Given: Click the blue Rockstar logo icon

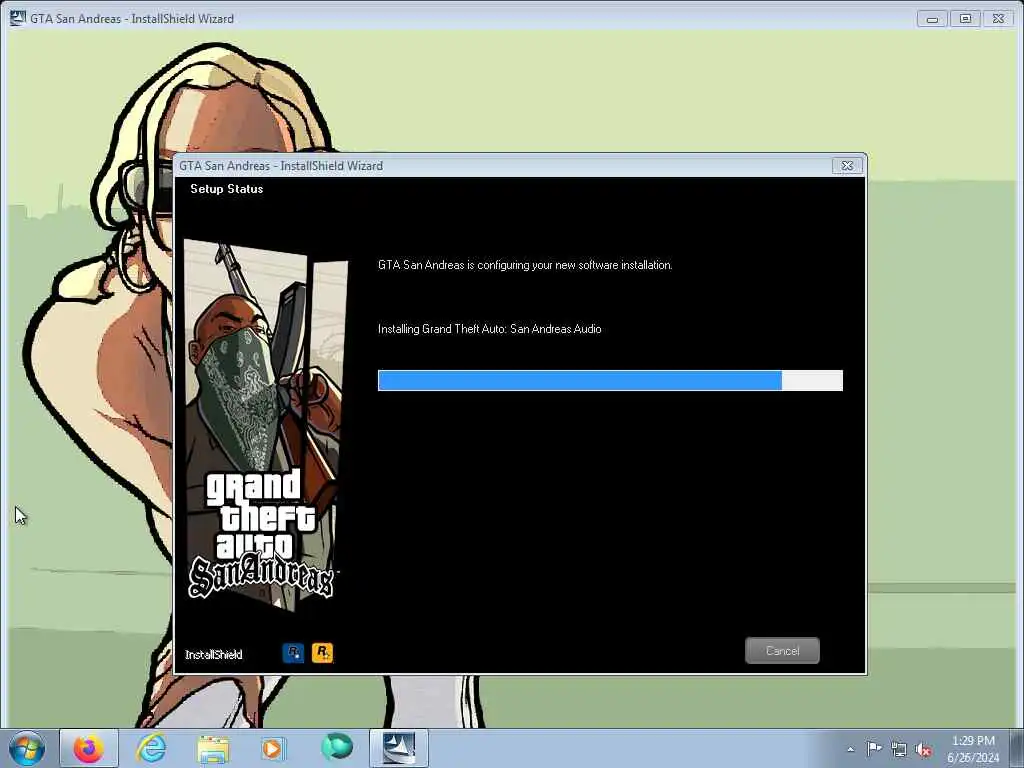Looking at the screenshot, I should click(x=293, y=652).
